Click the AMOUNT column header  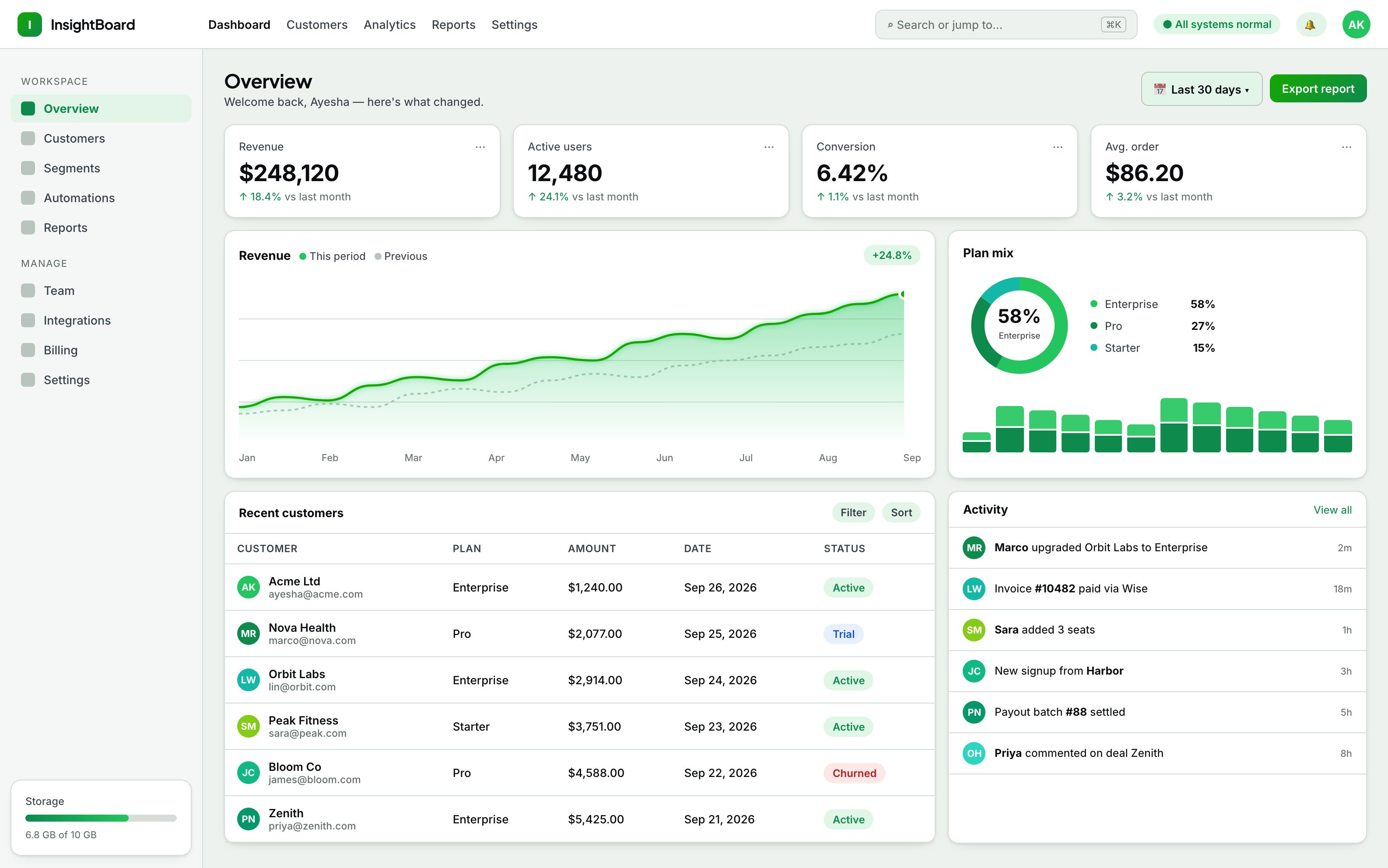(x=592, y=549)
